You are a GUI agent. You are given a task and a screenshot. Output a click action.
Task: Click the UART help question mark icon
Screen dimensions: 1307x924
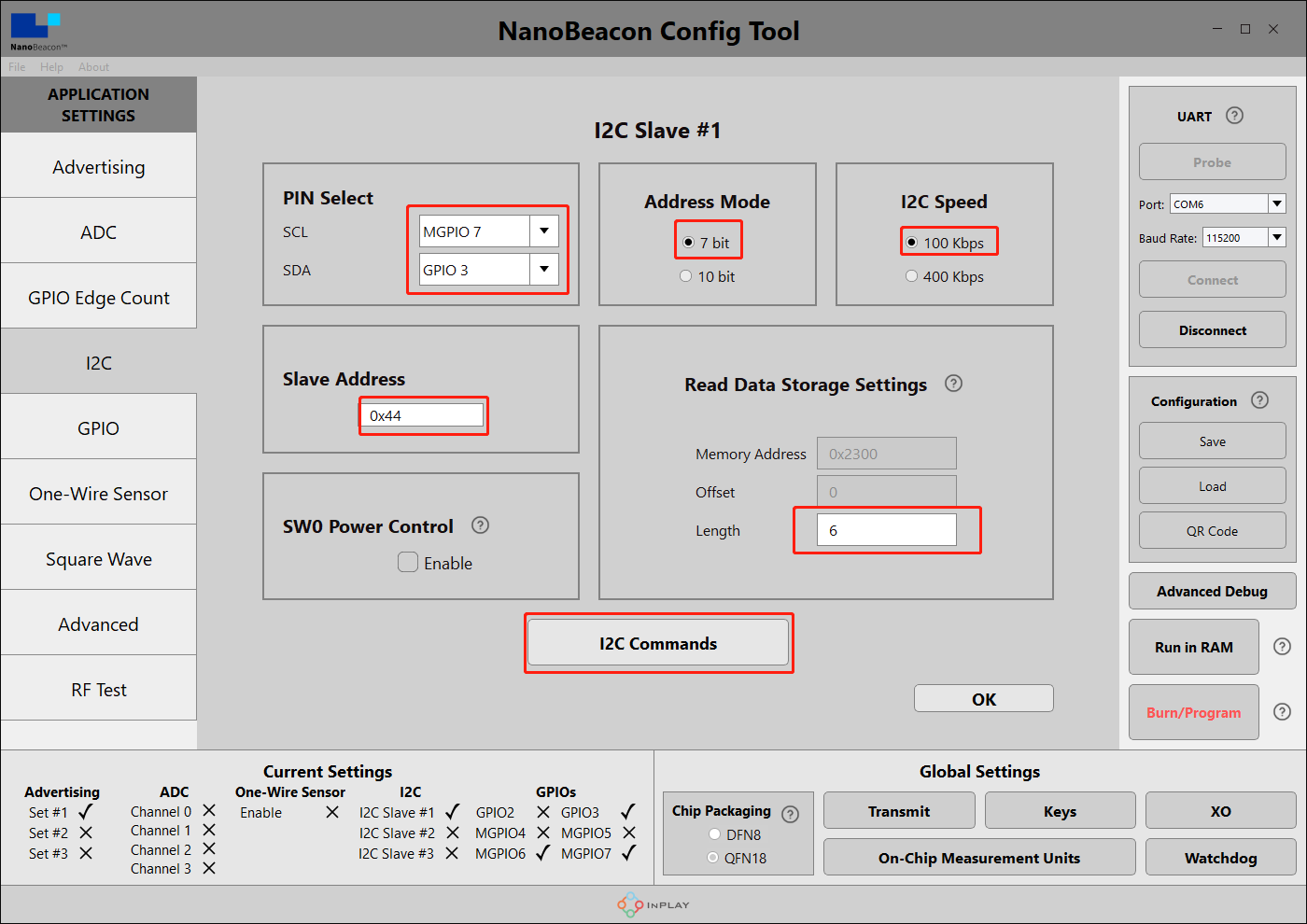point(1234,116)
